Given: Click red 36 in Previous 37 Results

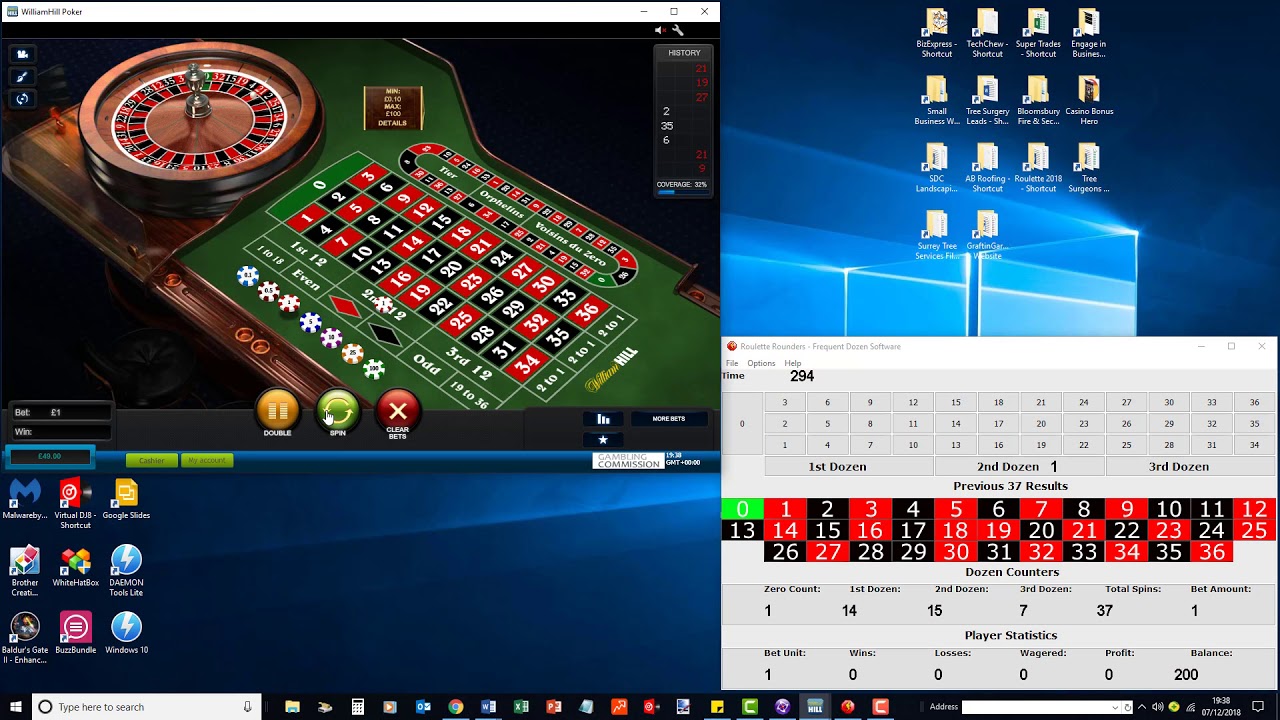Looking at the screenshot, I should point(1212,552).
